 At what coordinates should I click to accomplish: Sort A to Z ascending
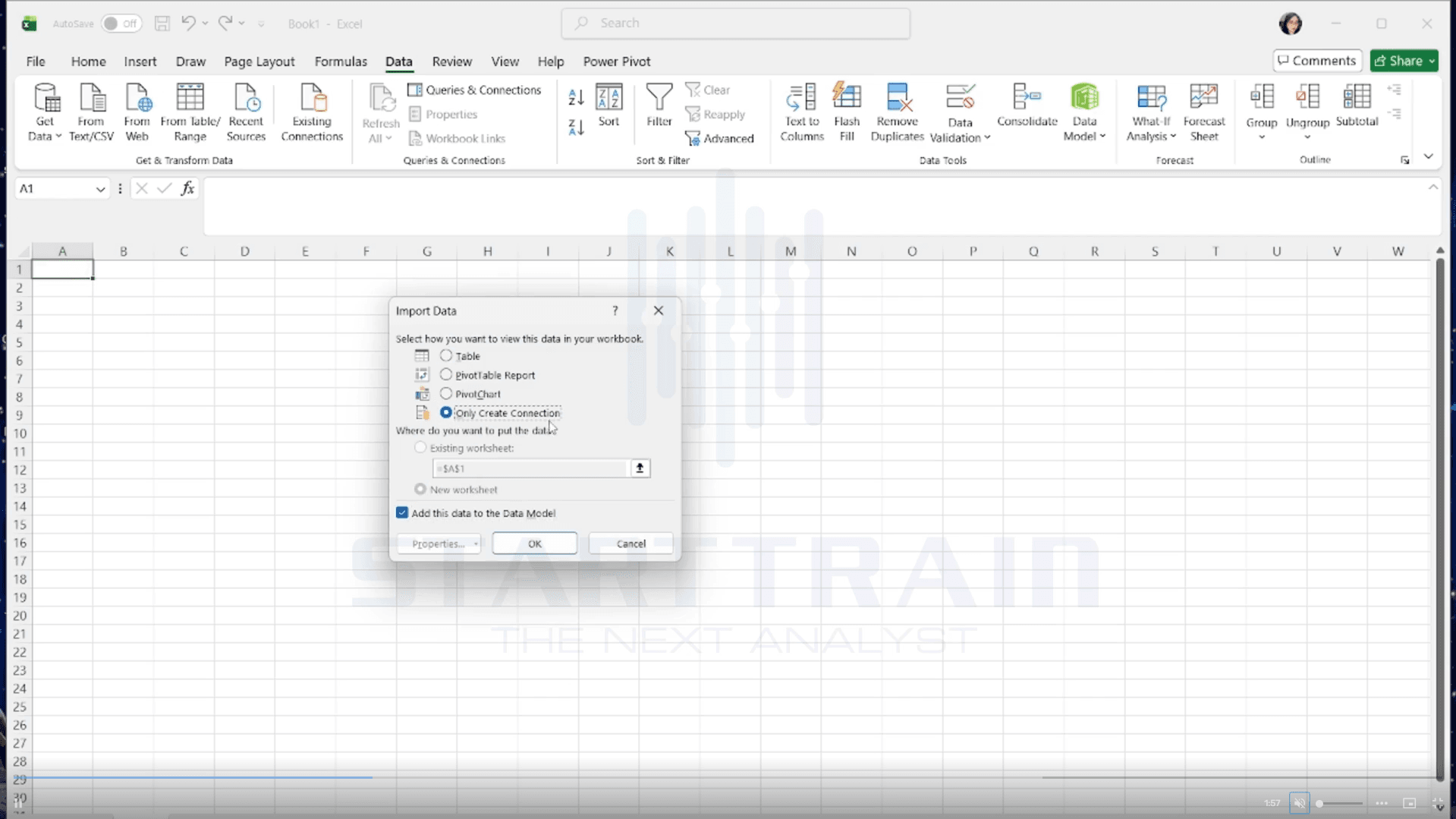(x=576, y=97)
